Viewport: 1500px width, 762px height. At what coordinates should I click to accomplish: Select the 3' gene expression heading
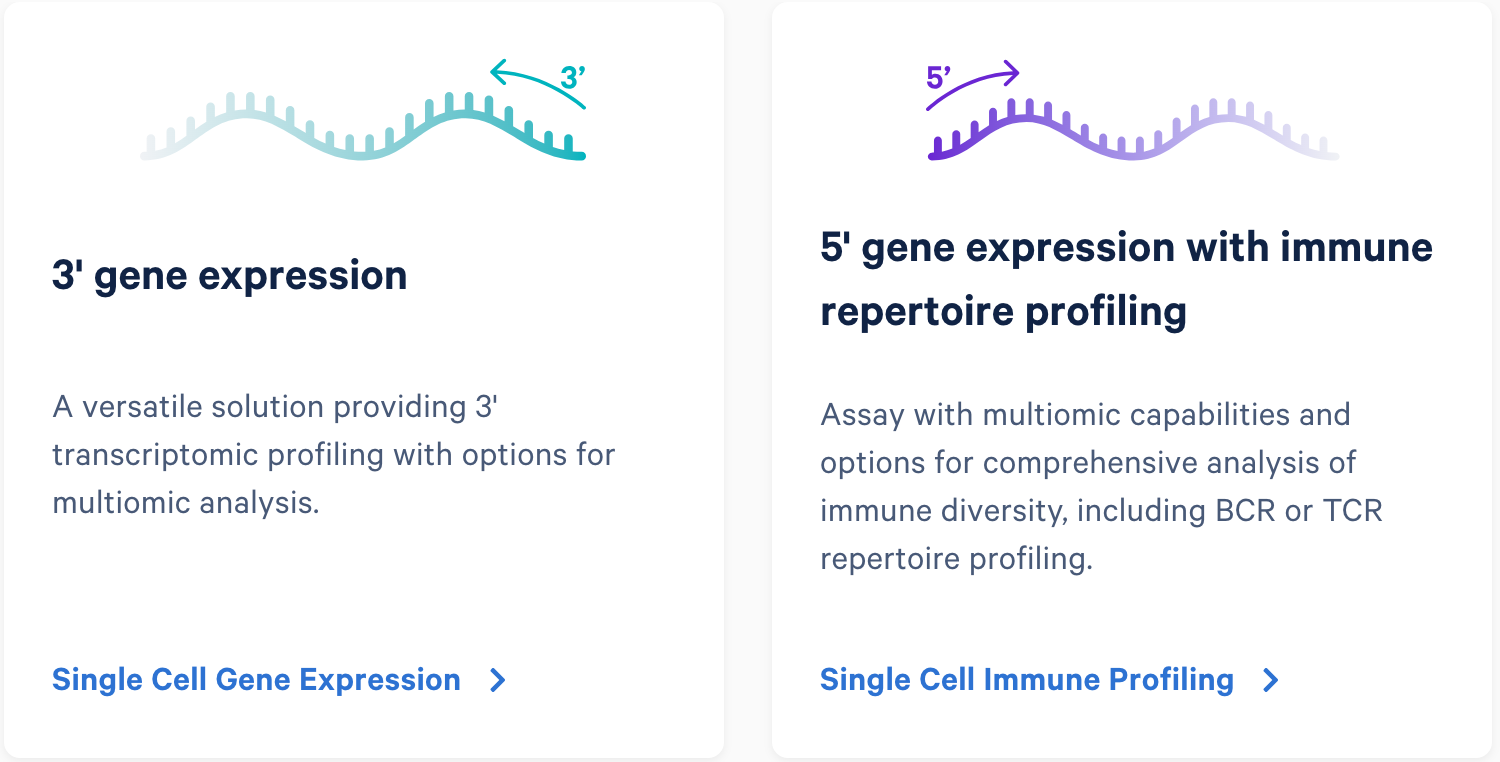230,274
